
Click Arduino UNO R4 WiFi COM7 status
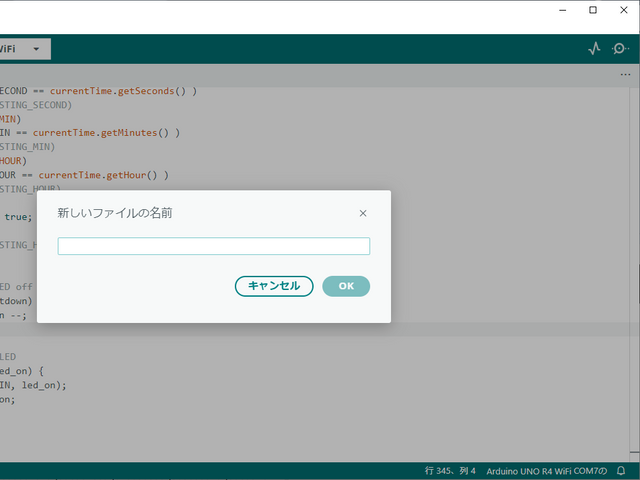click(547, 471)
